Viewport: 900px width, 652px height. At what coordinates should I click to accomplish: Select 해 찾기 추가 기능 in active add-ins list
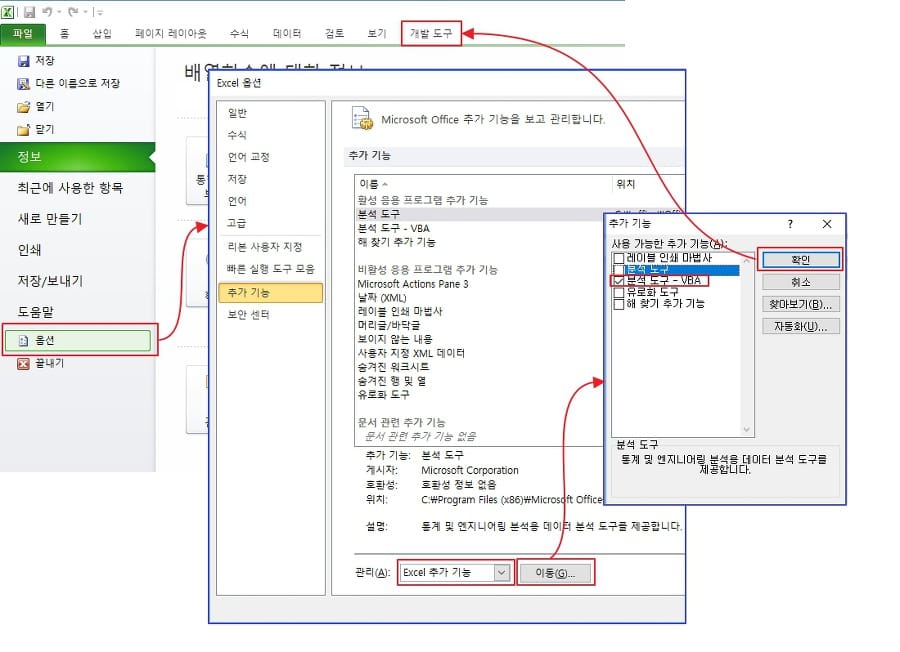(397, 242)
